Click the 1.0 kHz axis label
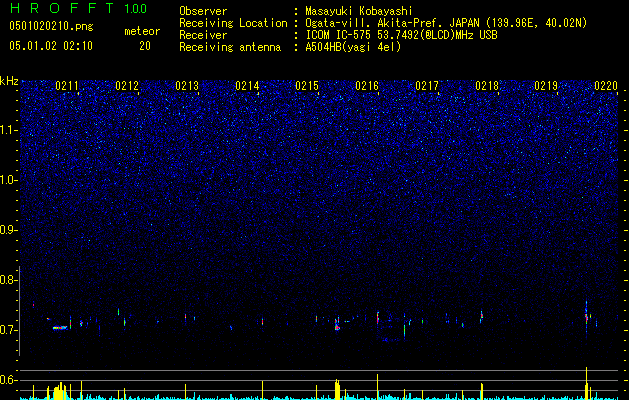 coord(9,180)
